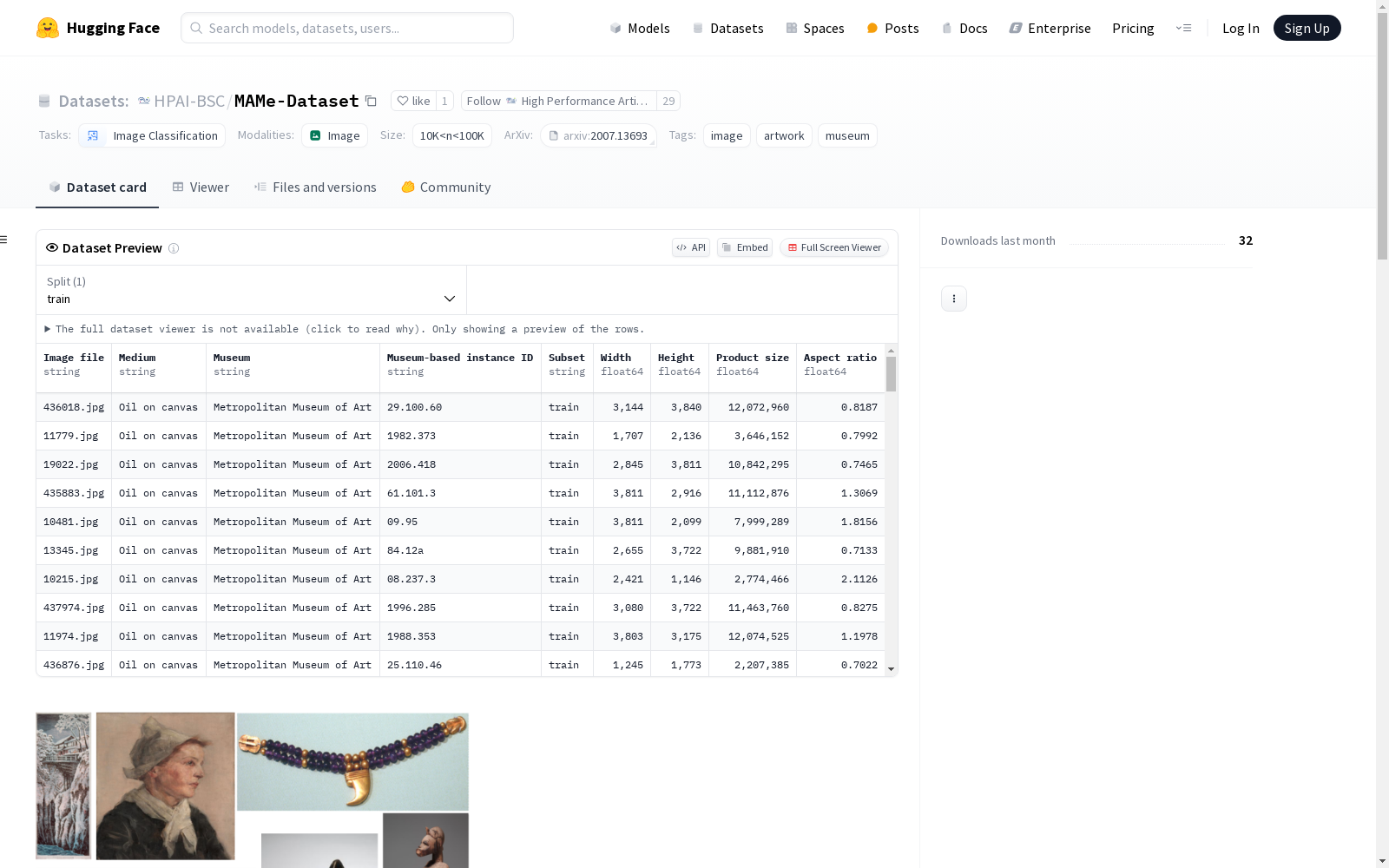The width and height of the screenshot is (1389, 868).
Task: Click the purple bead necklace thumbnail
Action: pyautogui.click(x=352, y=762)
